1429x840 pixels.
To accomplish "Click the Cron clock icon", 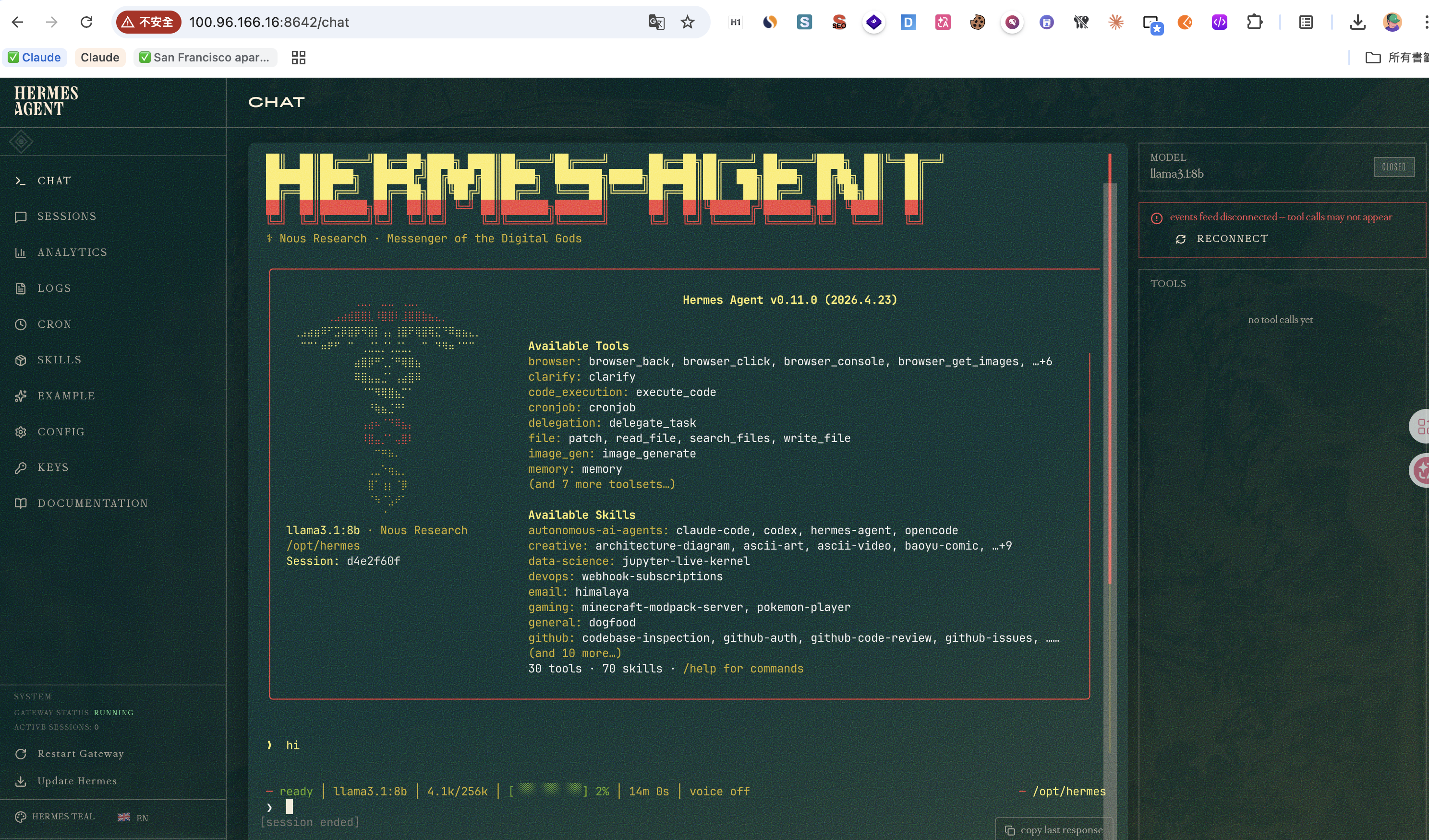I will [x=21, y=324].
